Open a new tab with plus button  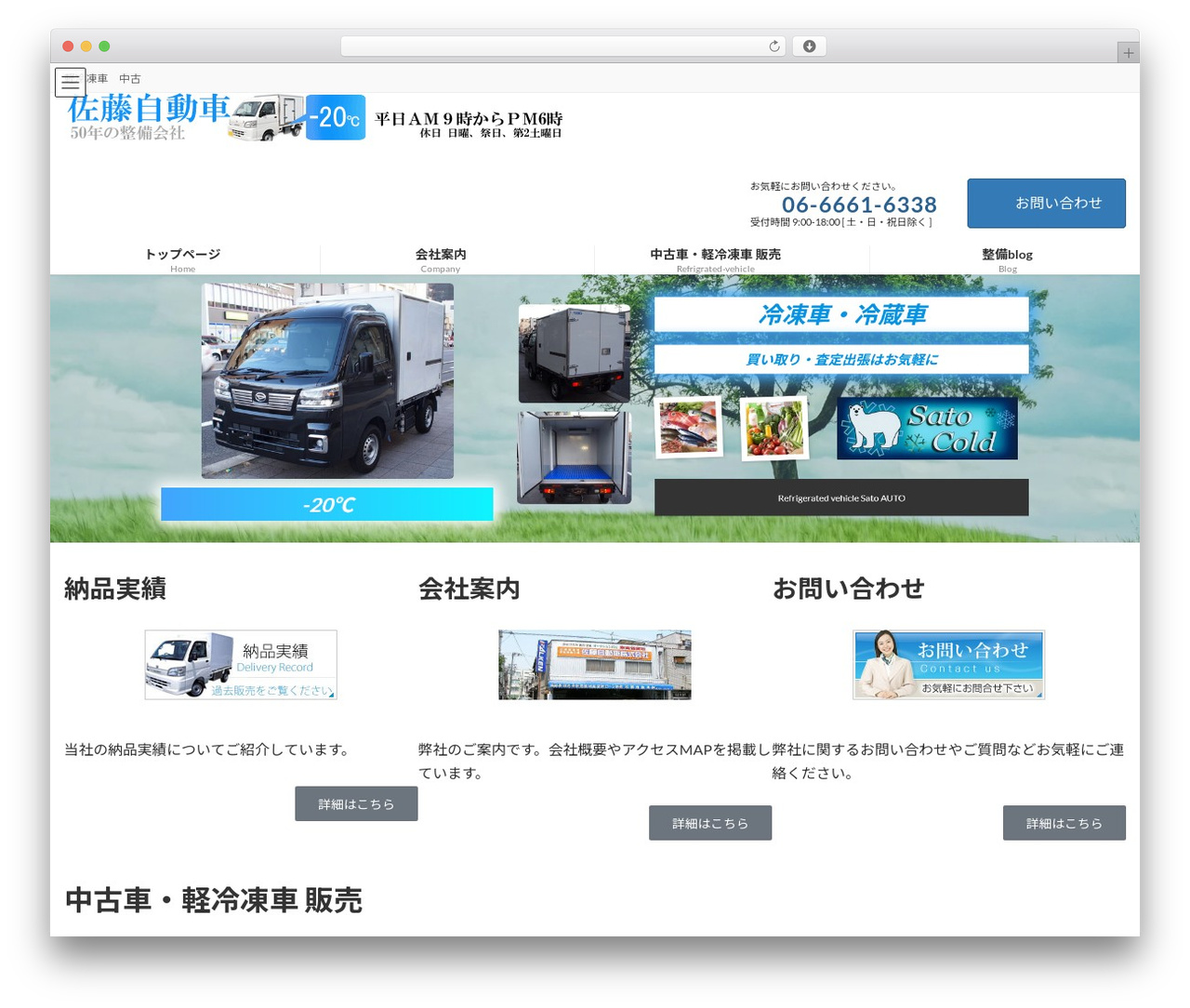tap(1128, 53)
